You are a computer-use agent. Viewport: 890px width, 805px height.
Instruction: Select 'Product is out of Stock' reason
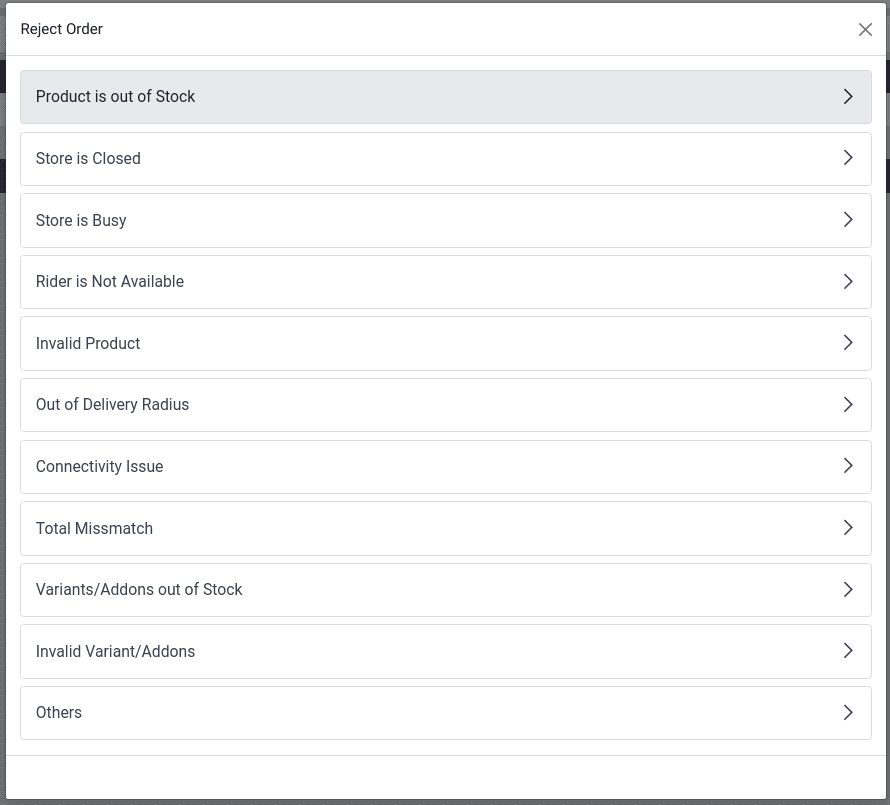tap(116, 97)
